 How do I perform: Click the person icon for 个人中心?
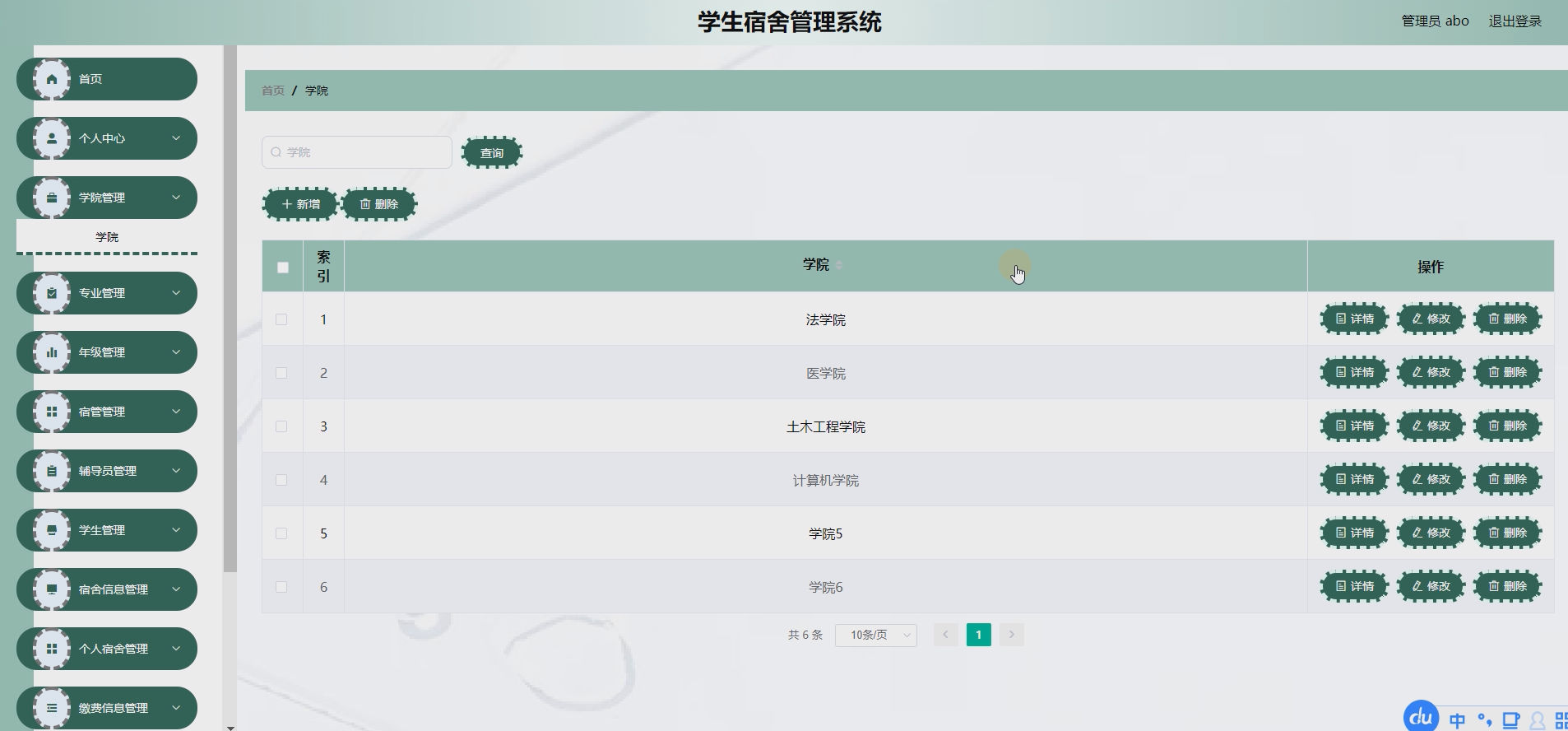(x=52, y=138)
